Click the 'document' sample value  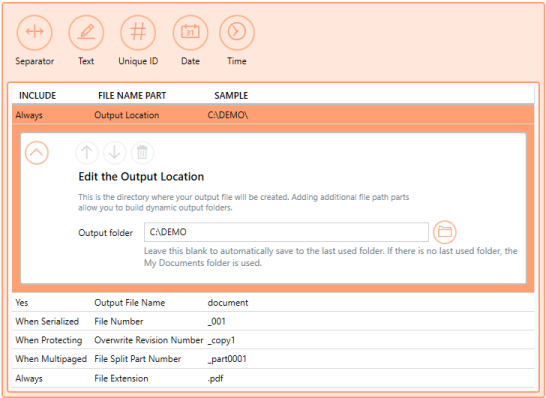[228, 303]
